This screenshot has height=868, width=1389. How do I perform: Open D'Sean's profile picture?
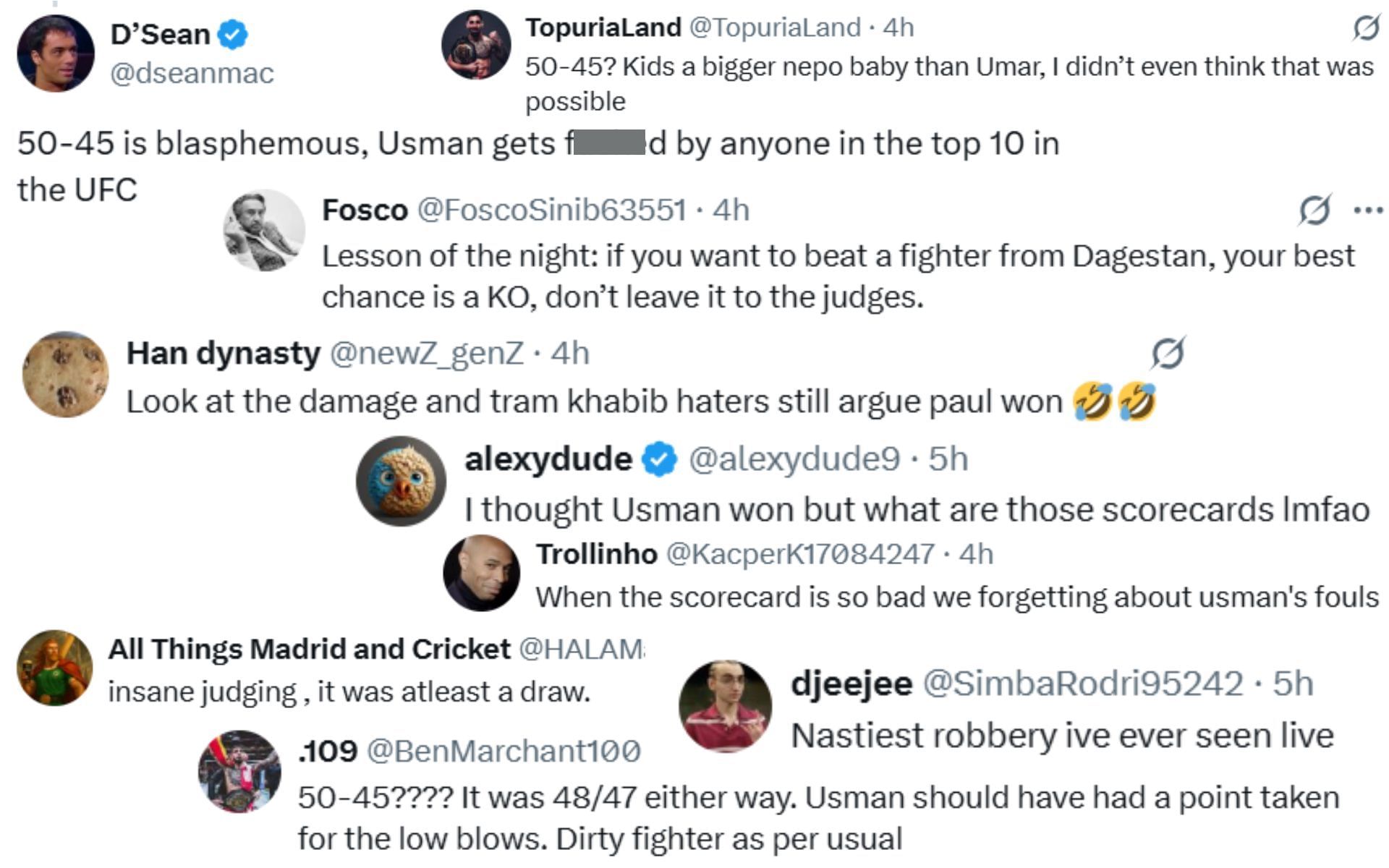tap(56, 54)
